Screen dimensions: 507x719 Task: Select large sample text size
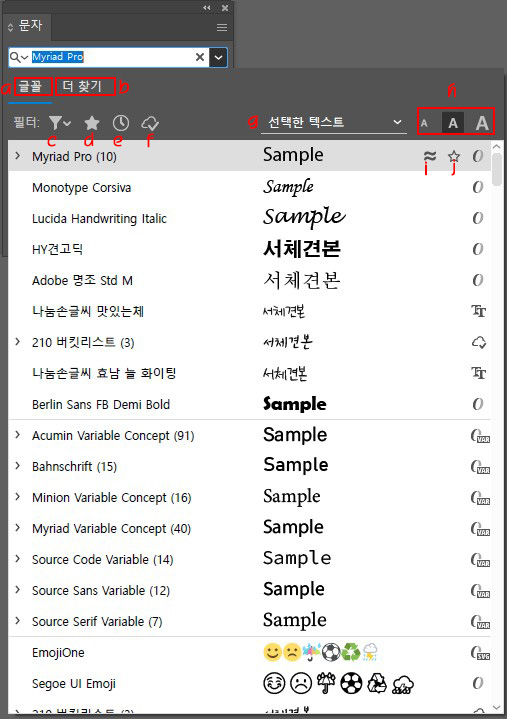481,123
